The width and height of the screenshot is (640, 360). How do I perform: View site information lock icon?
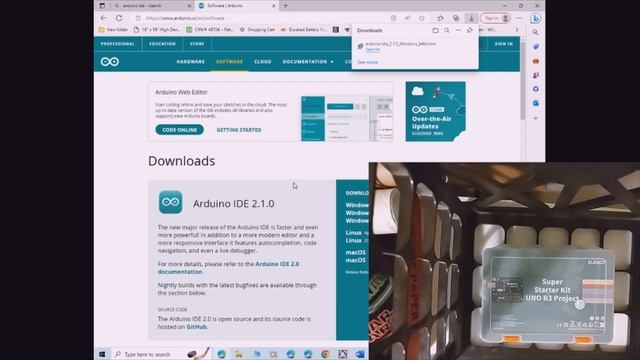138,18
